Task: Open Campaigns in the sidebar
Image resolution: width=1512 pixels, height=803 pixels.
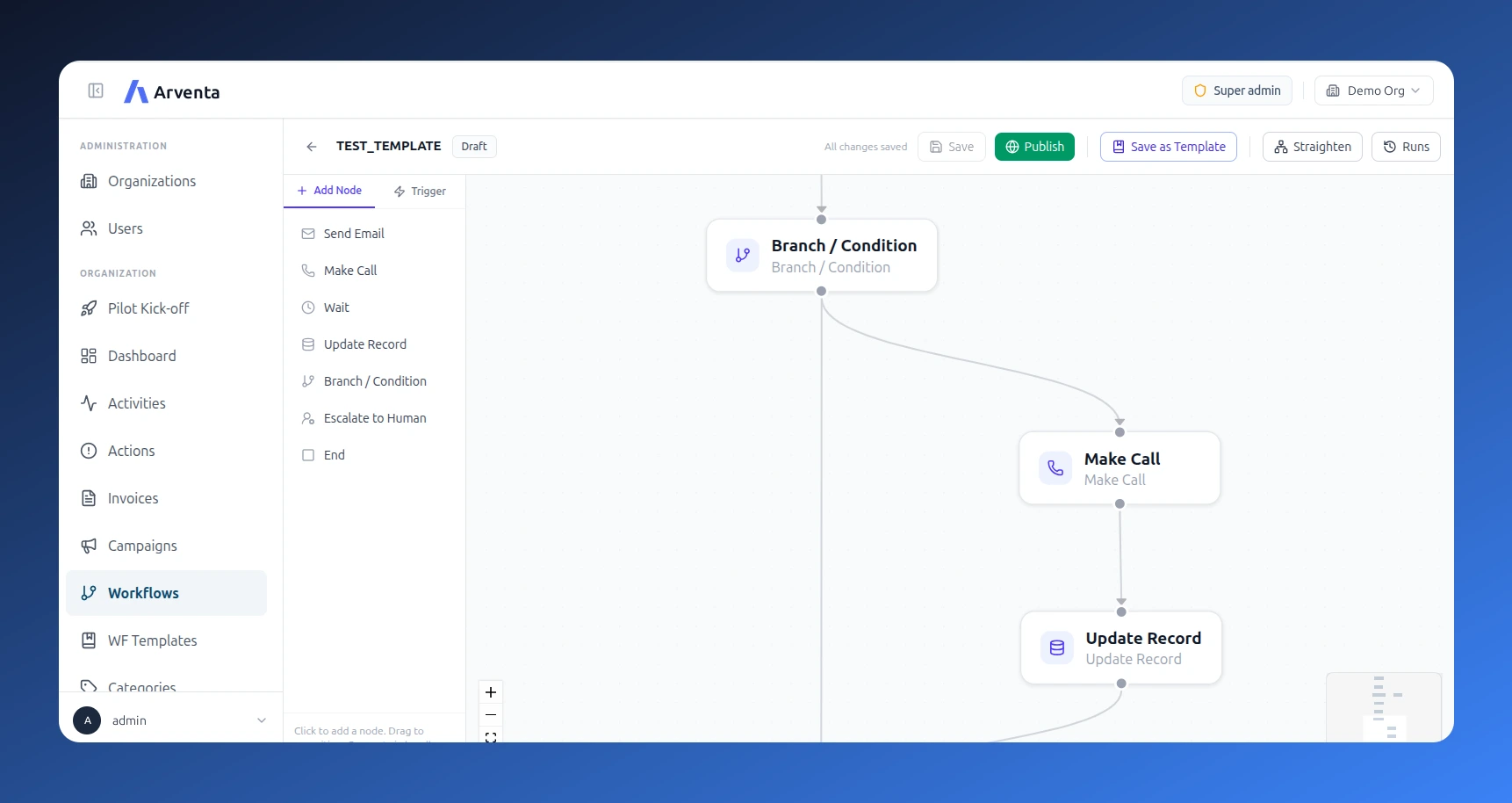Action: (166, 546)
